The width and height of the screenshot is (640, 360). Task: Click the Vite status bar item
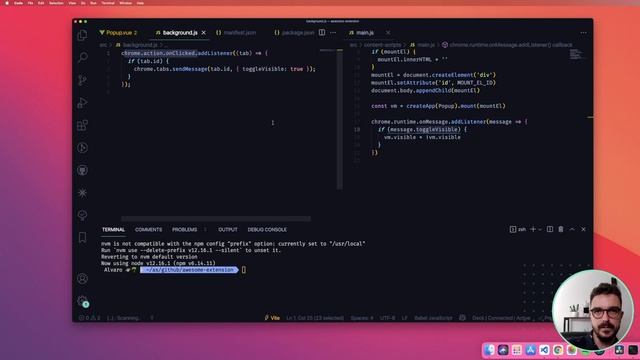point(272,318)
